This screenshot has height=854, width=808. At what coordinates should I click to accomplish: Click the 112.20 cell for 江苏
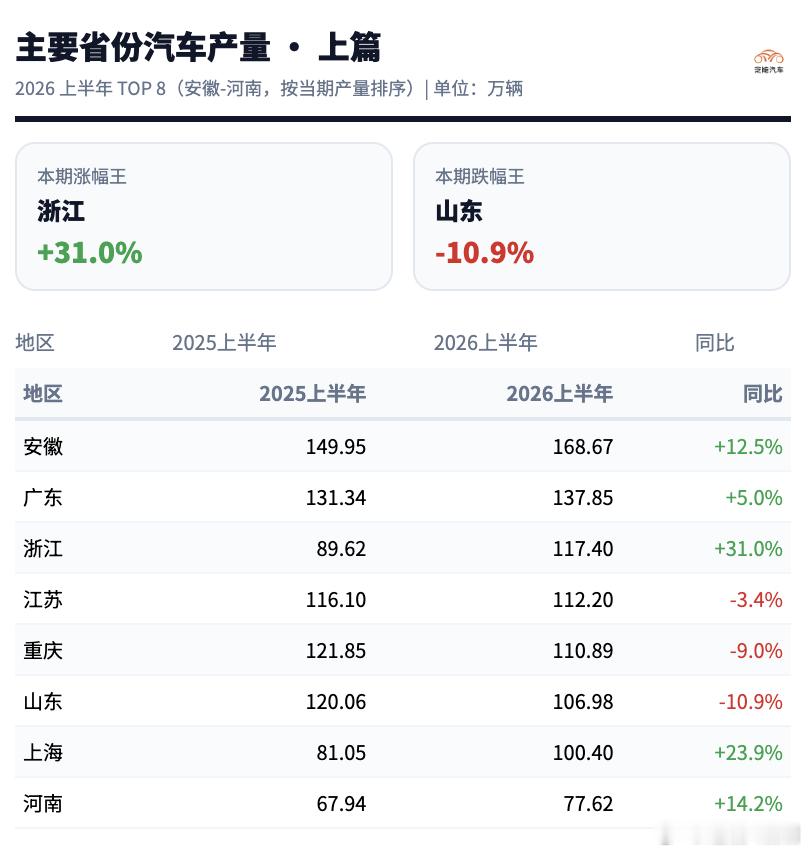tap(583, 600)
